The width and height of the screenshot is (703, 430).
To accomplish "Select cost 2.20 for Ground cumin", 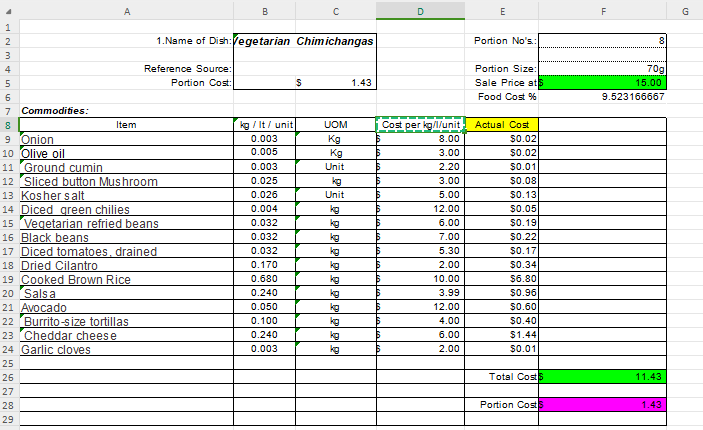I will [420, 167].
